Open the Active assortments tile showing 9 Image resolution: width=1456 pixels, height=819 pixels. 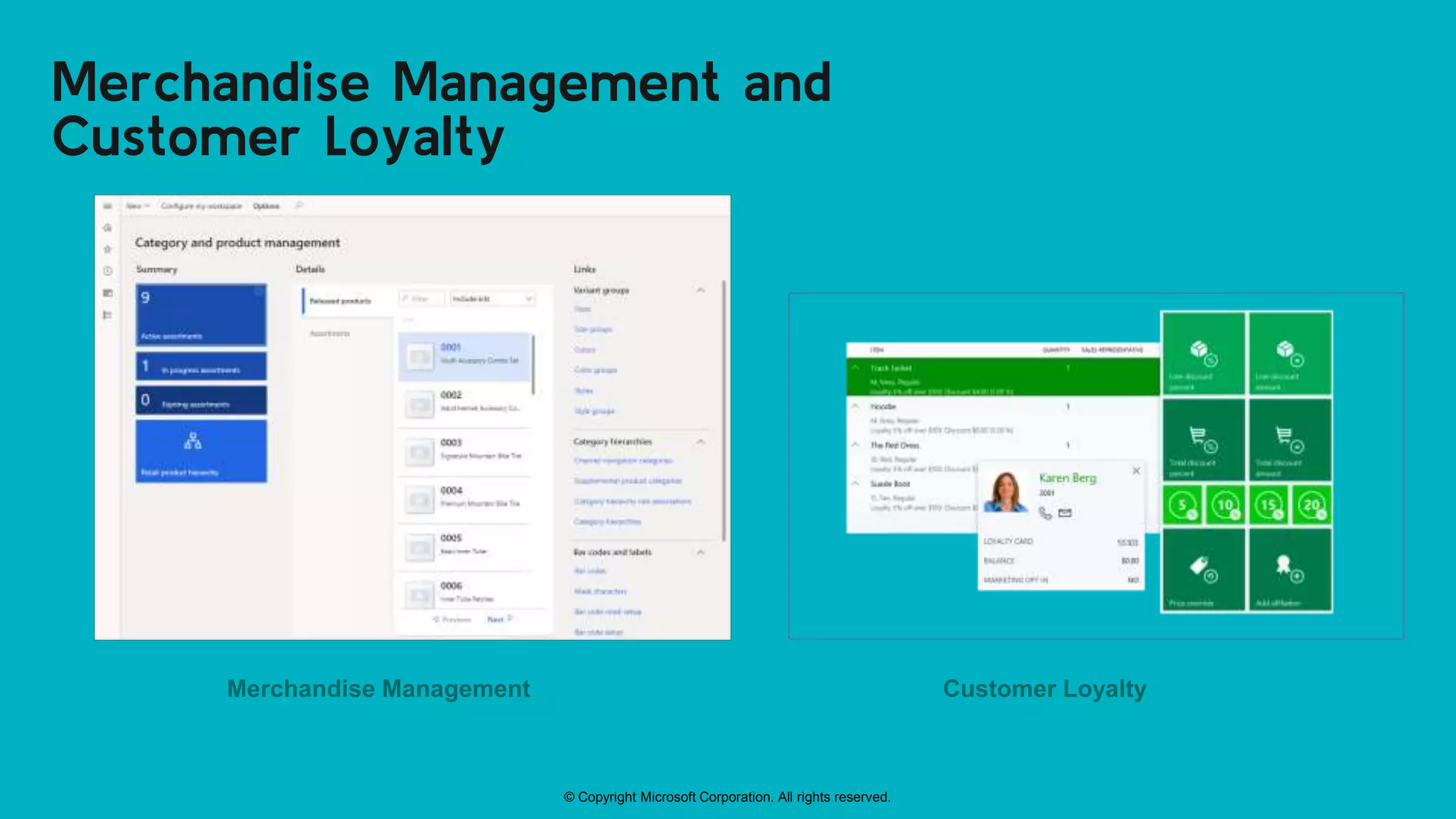[201, 315]
